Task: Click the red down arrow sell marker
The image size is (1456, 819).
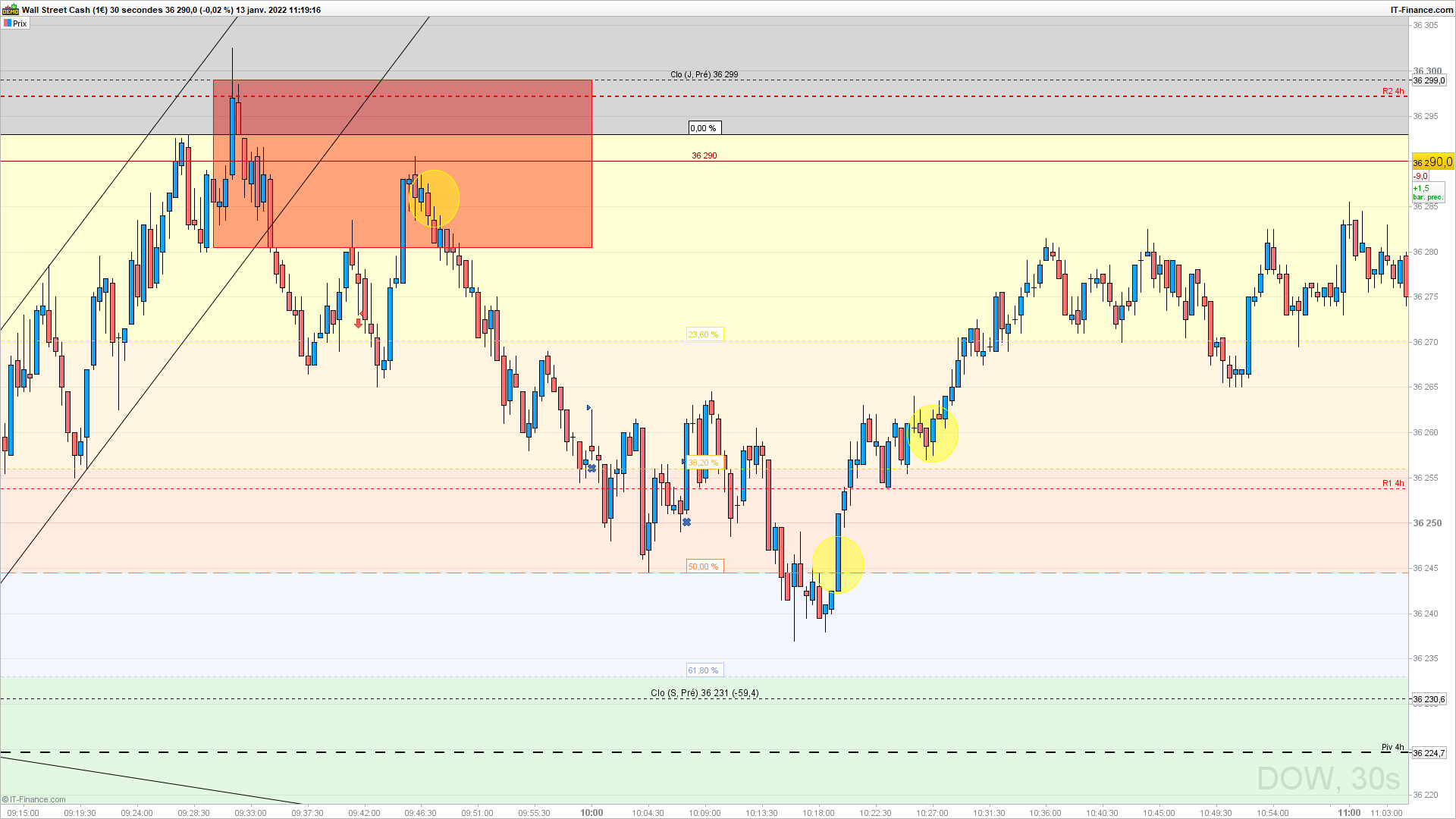Action: tap(359, 324)
